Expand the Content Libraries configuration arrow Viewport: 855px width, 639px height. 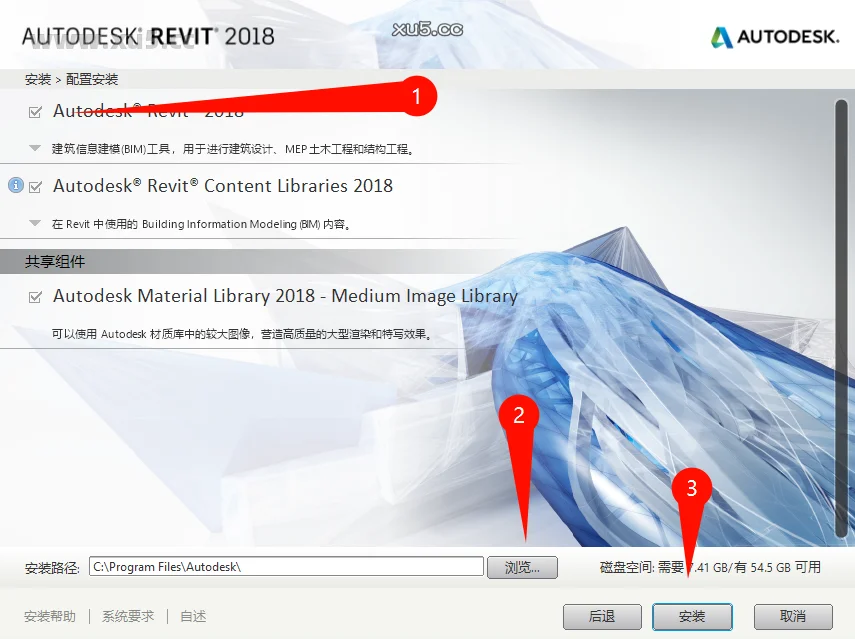coord(36,223)
